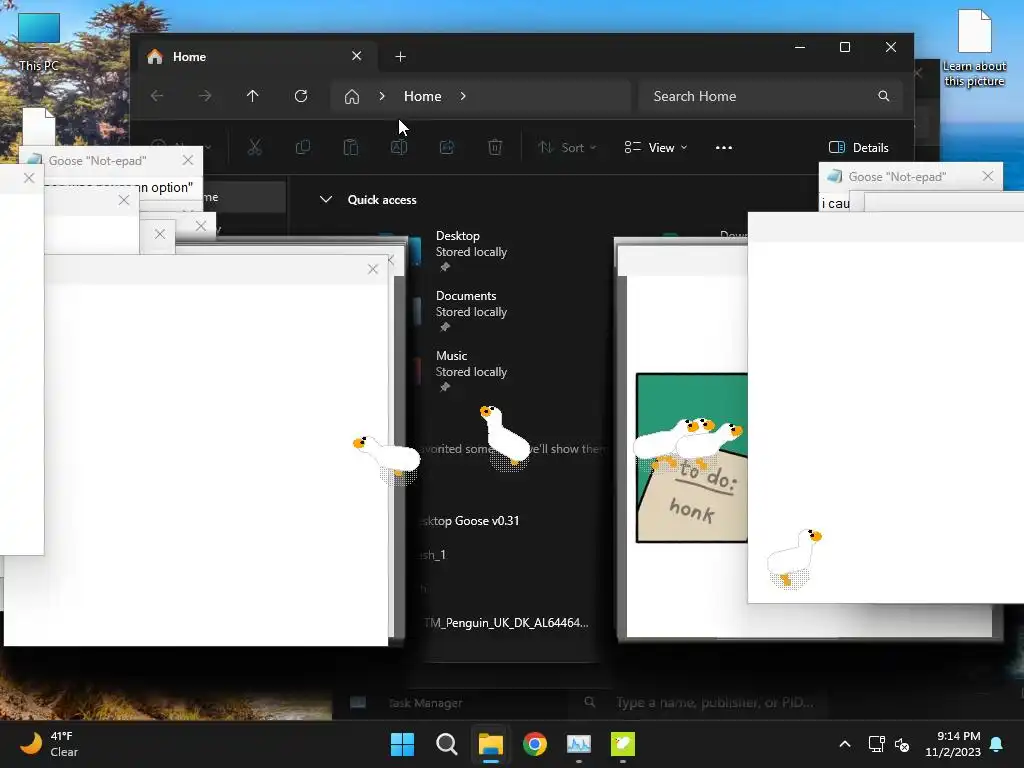The width and height of the screenshot is (1024, 768).
Task: Click File Explorer in the taskbar
Action: coord(490,744)
